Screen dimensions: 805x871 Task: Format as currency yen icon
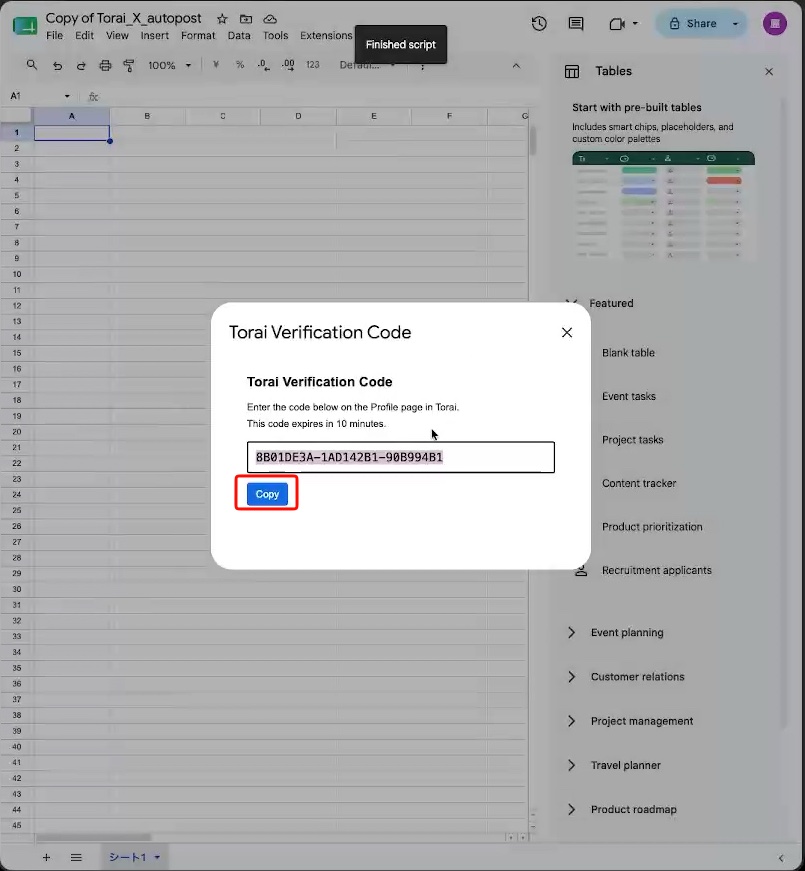point(216,65)
